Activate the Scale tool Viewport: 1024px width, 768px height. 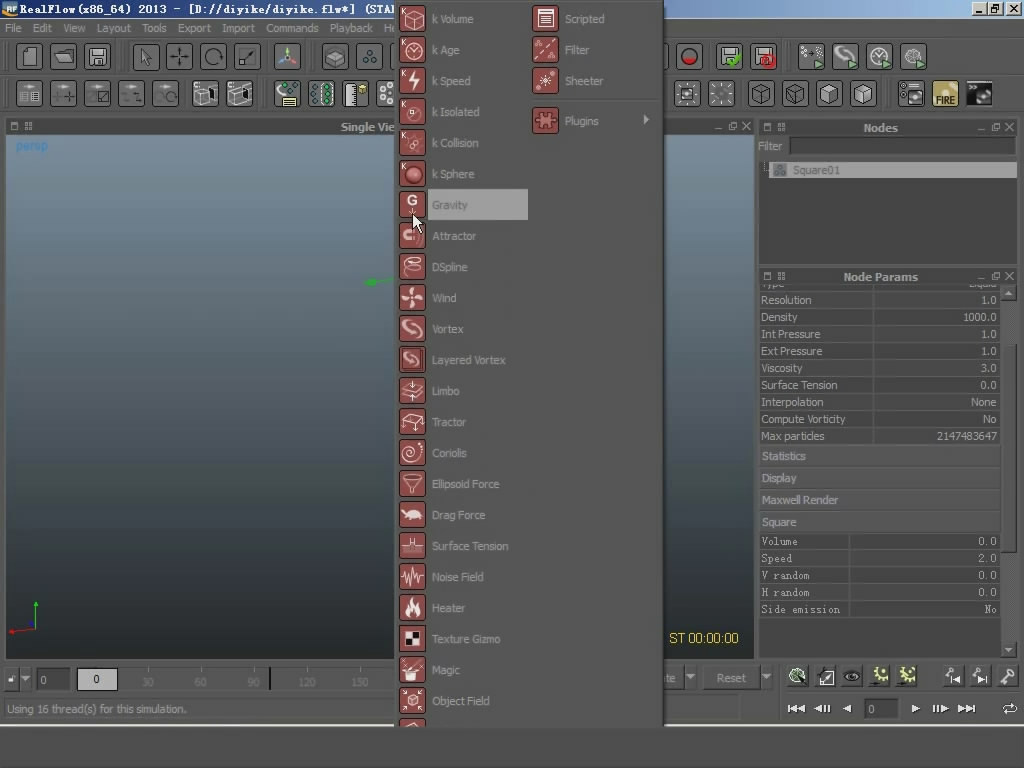[248, 57]
